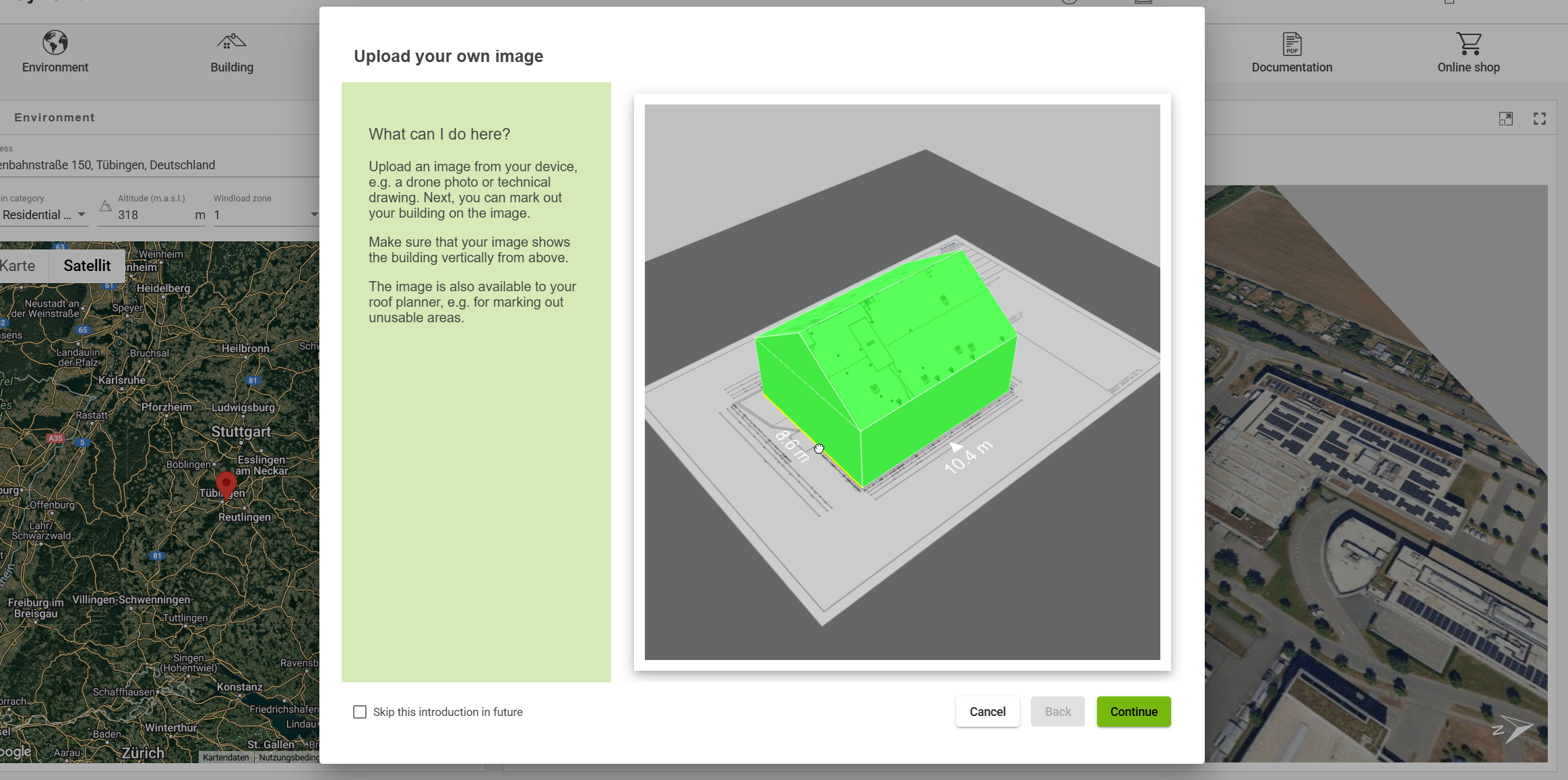Screen dimensions: 1568x780
Task: Select the Satellit map tab
Action: coord(87,266)
